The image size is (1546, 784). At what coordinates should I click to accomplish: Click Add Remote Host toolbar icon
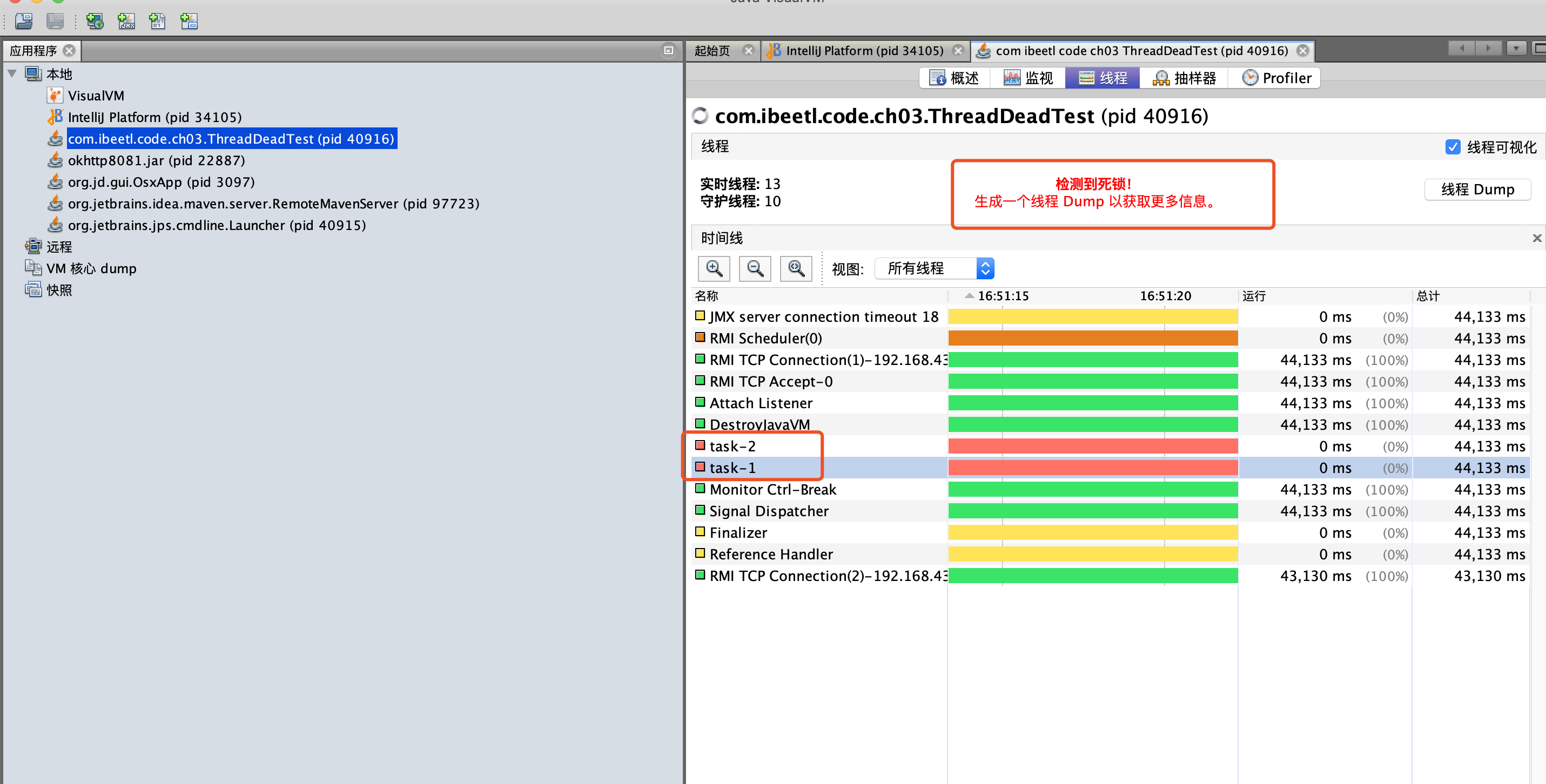coord(95,21)
